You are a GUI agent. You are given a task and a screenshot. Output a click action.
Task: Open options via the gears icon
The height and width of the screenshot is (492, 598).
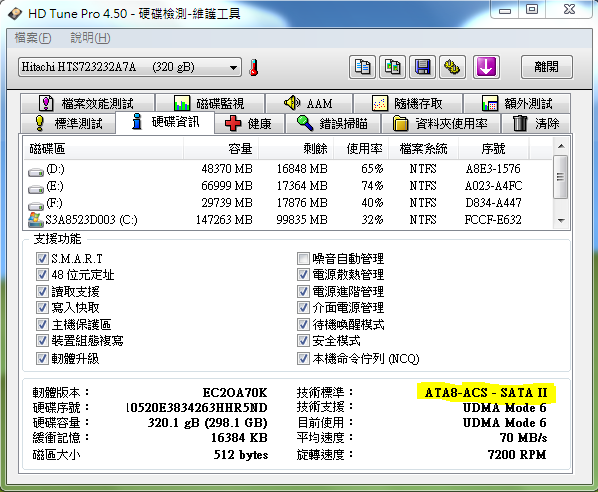click(452, 67)
